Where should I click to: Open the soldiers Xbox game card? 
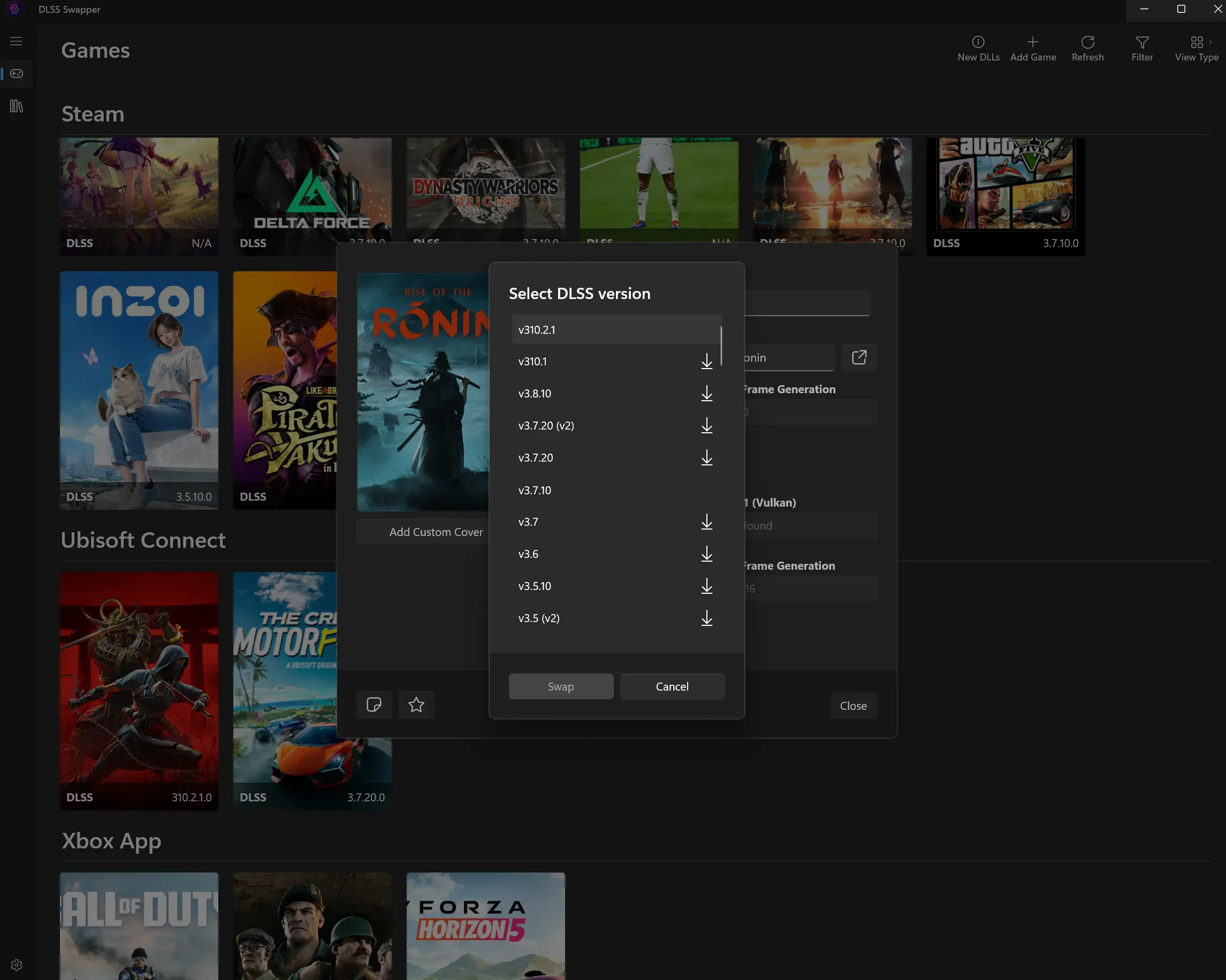[312, 926]
